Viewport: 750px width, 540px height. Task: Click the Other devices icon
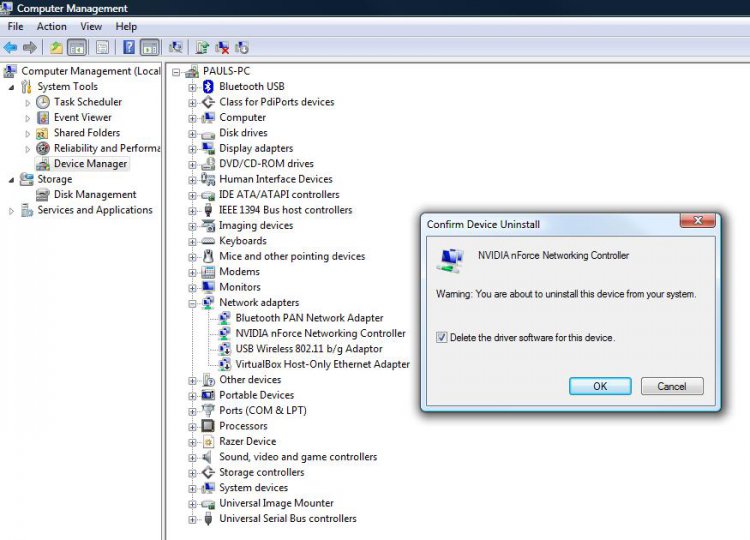coord(209,380)
